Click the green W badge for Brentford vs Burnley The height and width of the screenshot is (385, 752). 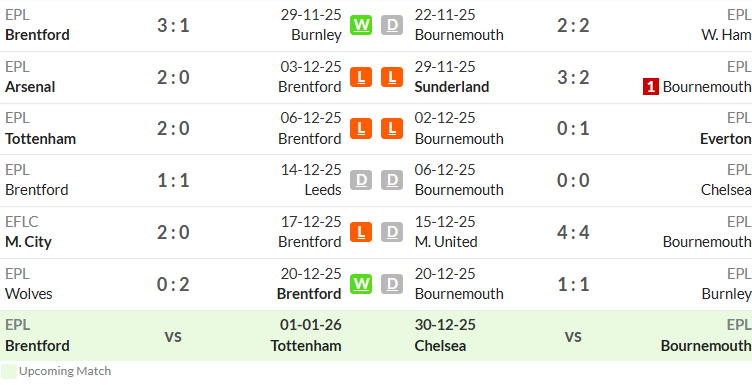pyautogui.click(x=361, y=25)
